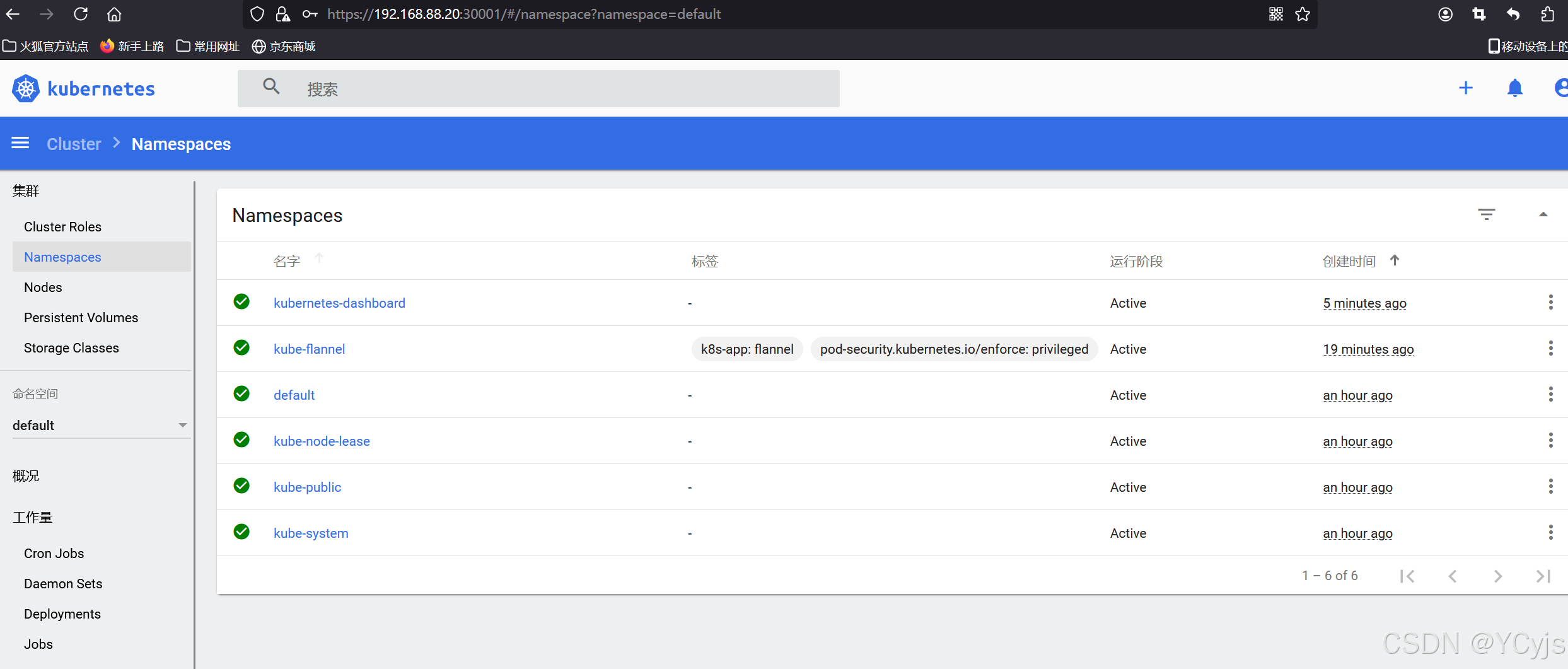
Task: Open actions menu for kube-system row
Action: pyautogui.click(x=1551, y=532)
